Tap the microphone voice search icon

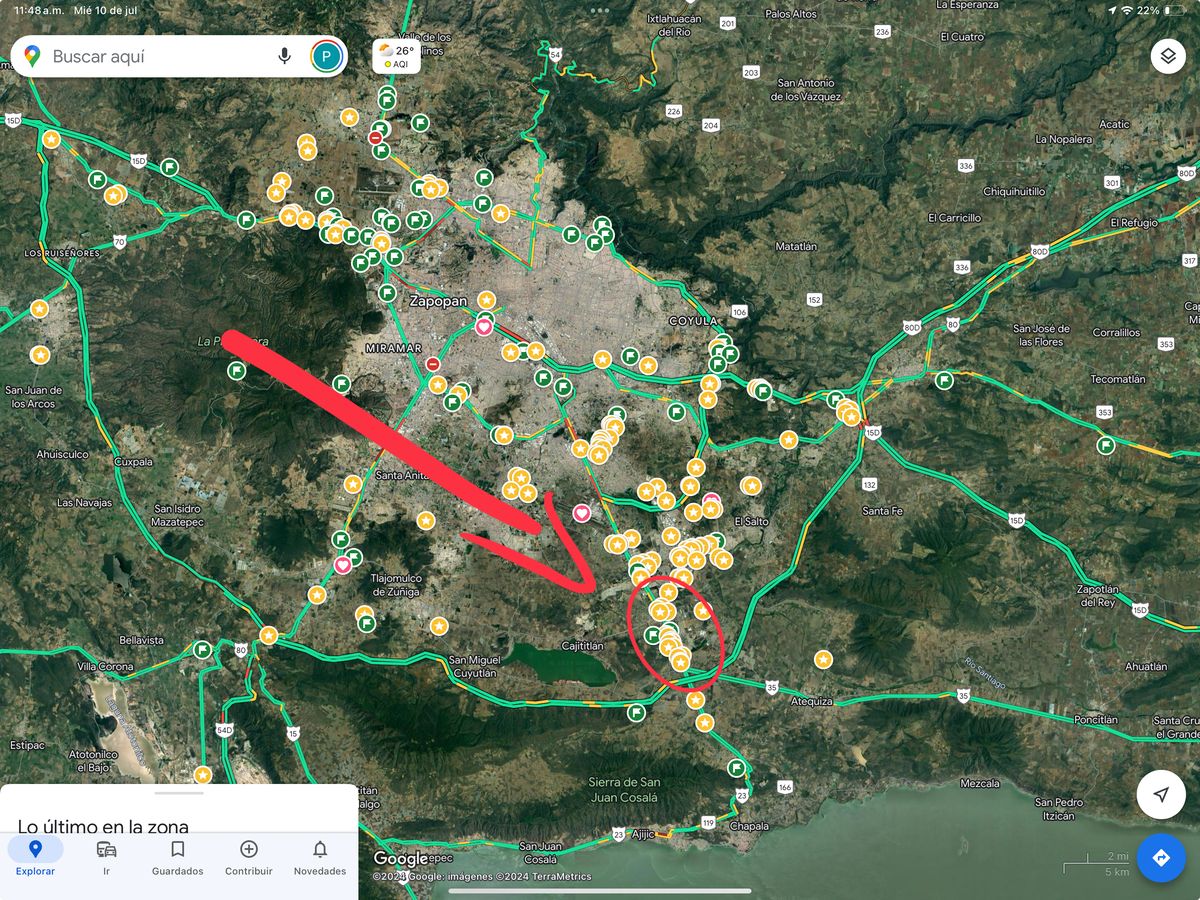[284, 56]
